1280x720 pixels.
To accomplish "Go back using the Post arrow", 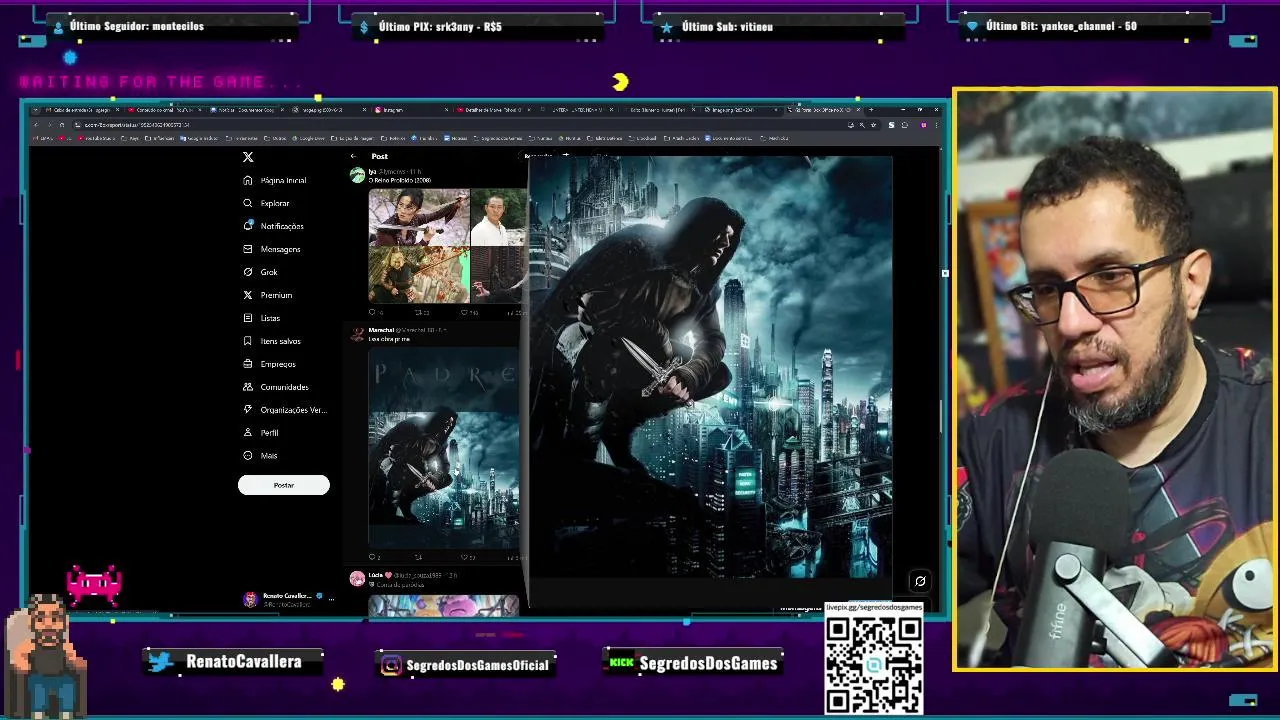I will (353, 156).
